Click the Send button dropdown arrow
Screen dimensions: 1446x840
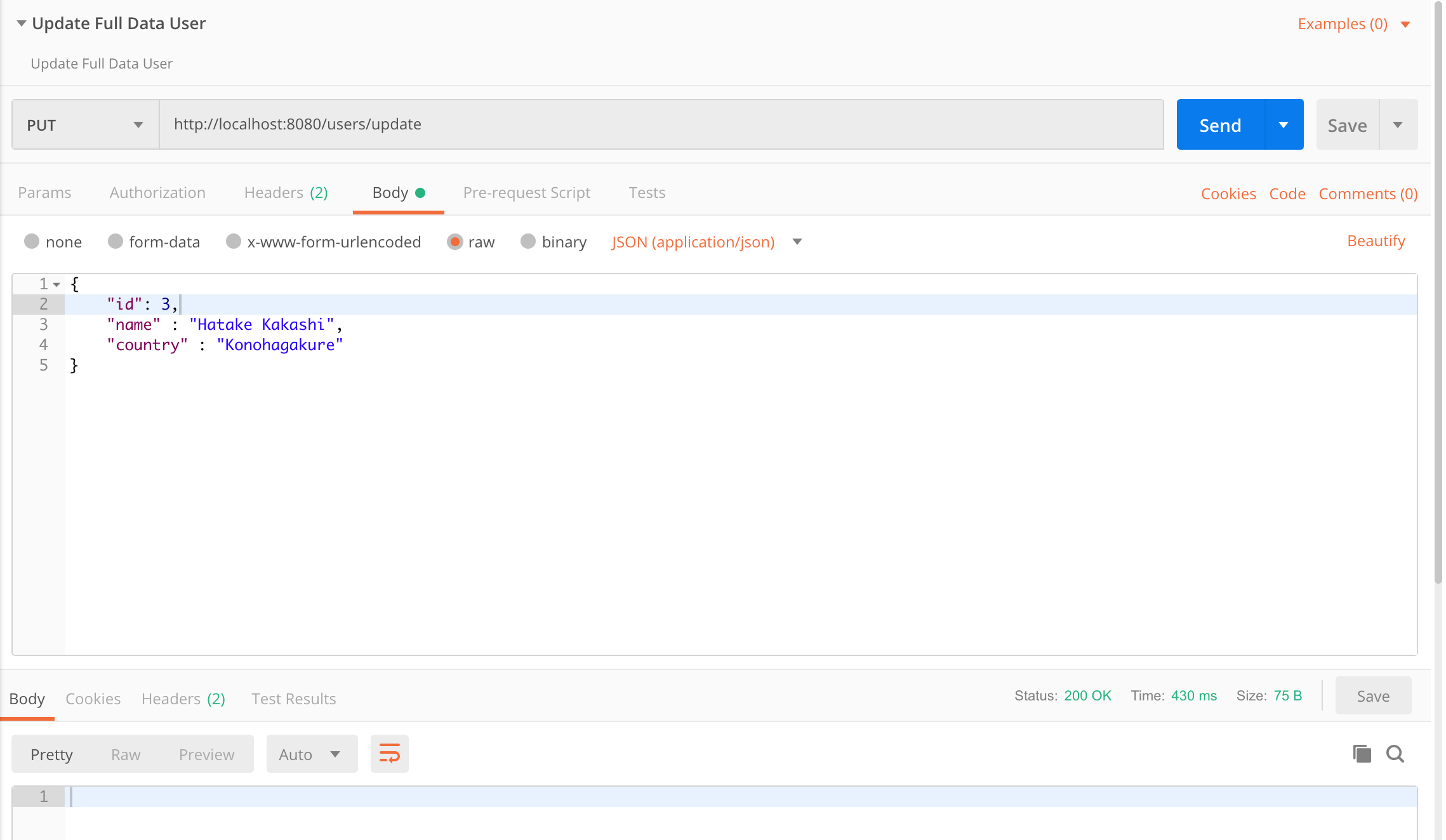[1285, 124]
